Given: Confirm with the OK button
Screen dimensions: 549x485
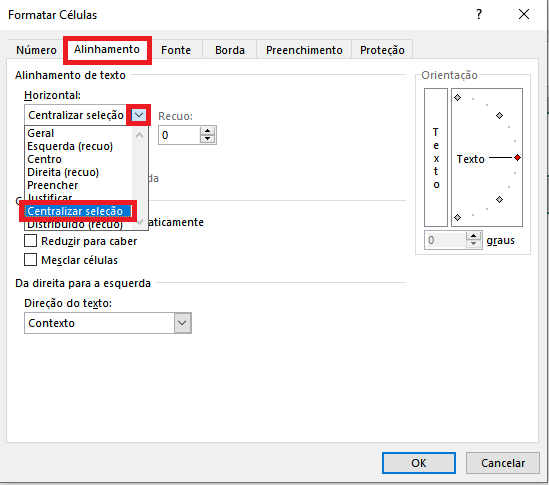Looking at the screenshot, I should pos(419,463).
